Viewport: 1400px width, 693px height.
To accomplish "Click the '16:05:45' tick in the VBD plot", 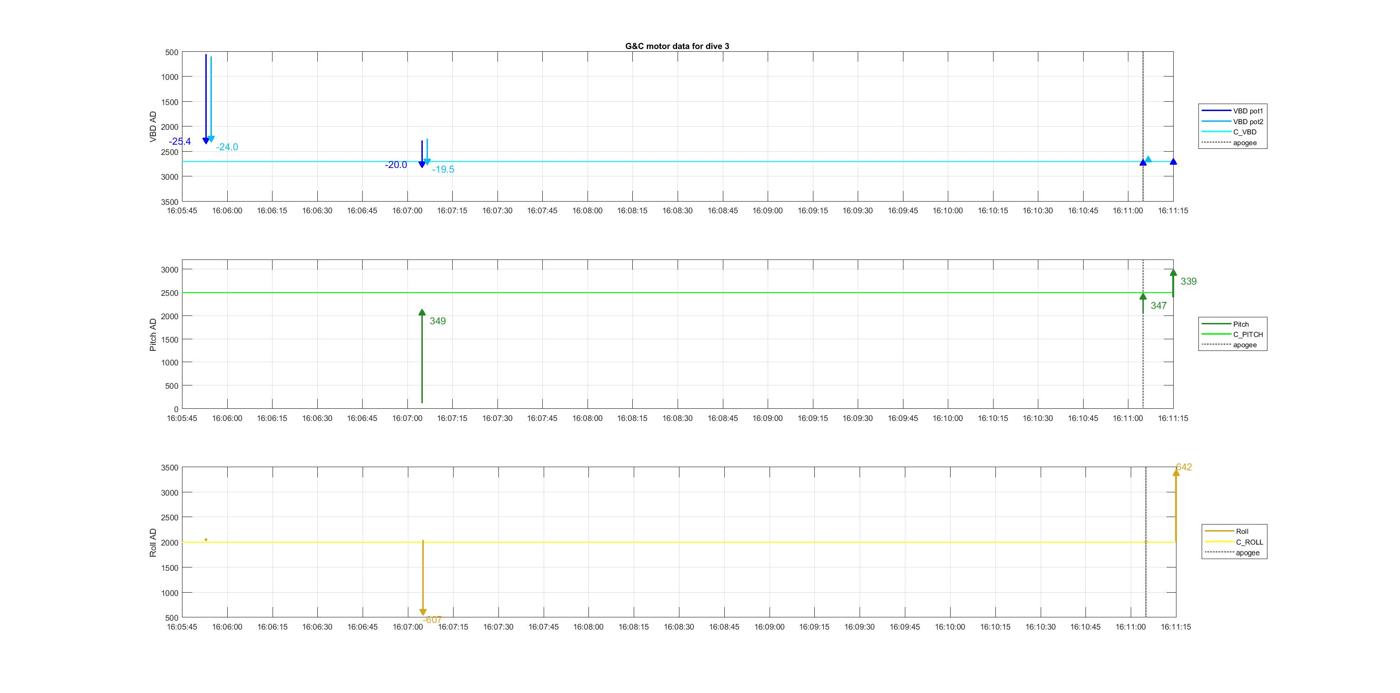I will [182, 210].
